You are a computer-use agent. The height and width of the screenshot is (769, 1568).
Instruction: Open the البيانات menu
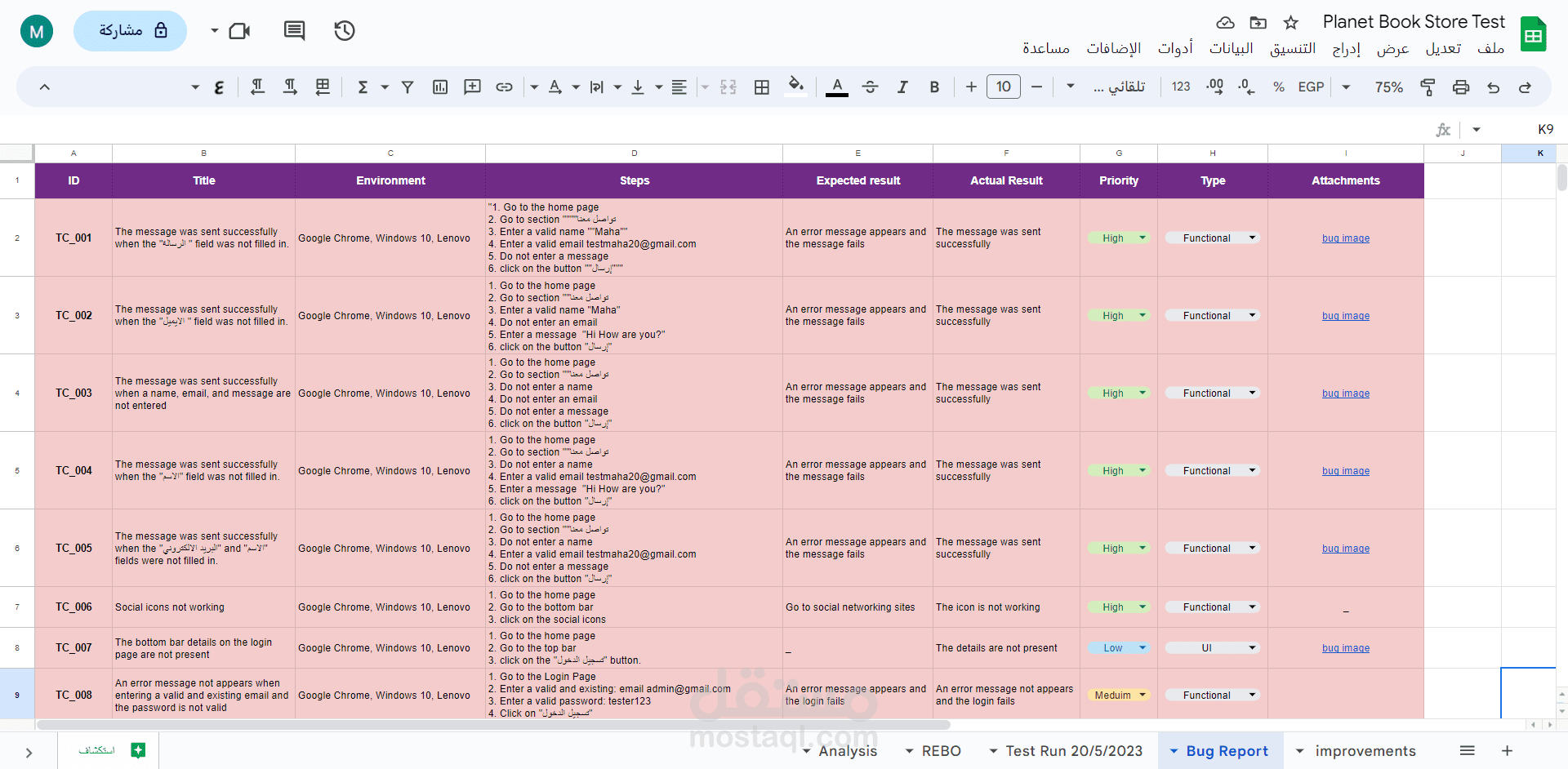click(1231, 48)
